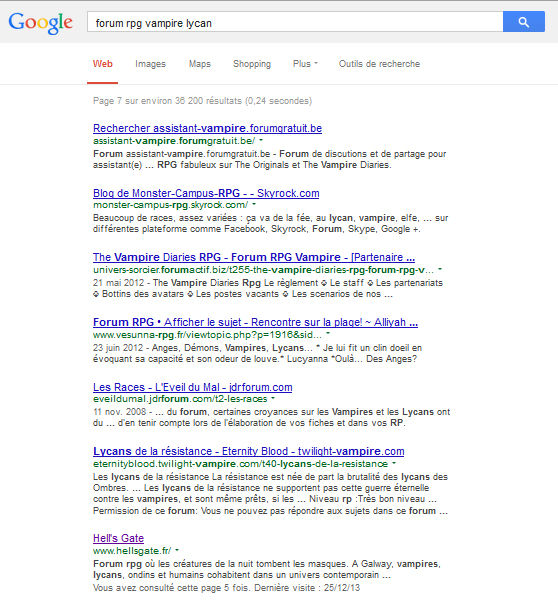Screen dimensions: 558x607
Task: Click the snippet date '21 mai 2012'
Action: (118, 283)
